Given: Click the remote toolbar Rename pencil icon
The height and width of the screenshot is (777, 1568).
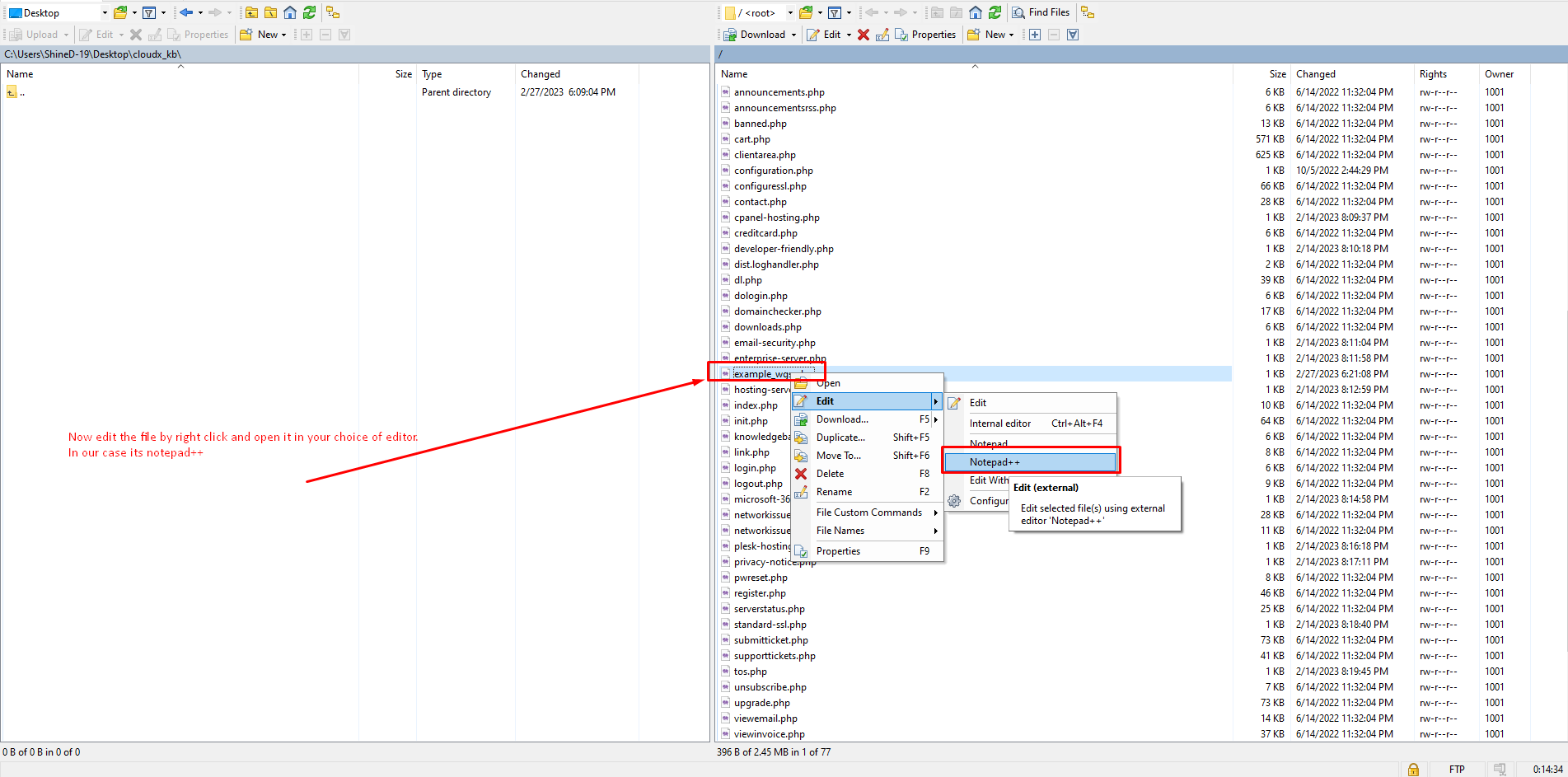Looking at the screenshot, I should (x=882, y=35).
